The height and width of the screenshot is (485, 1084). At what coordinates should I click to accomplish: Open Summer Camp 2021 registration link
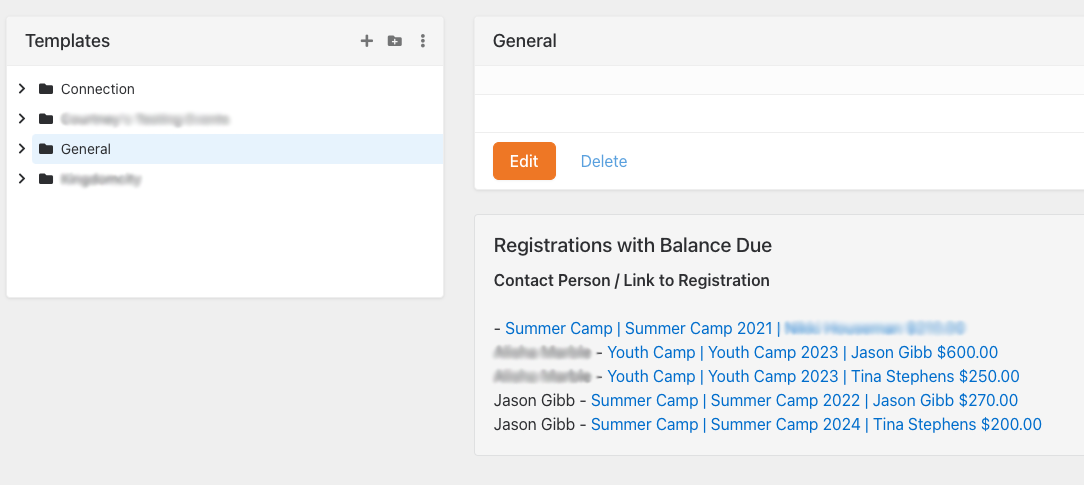pyautogui.click(x=640, y=328)
